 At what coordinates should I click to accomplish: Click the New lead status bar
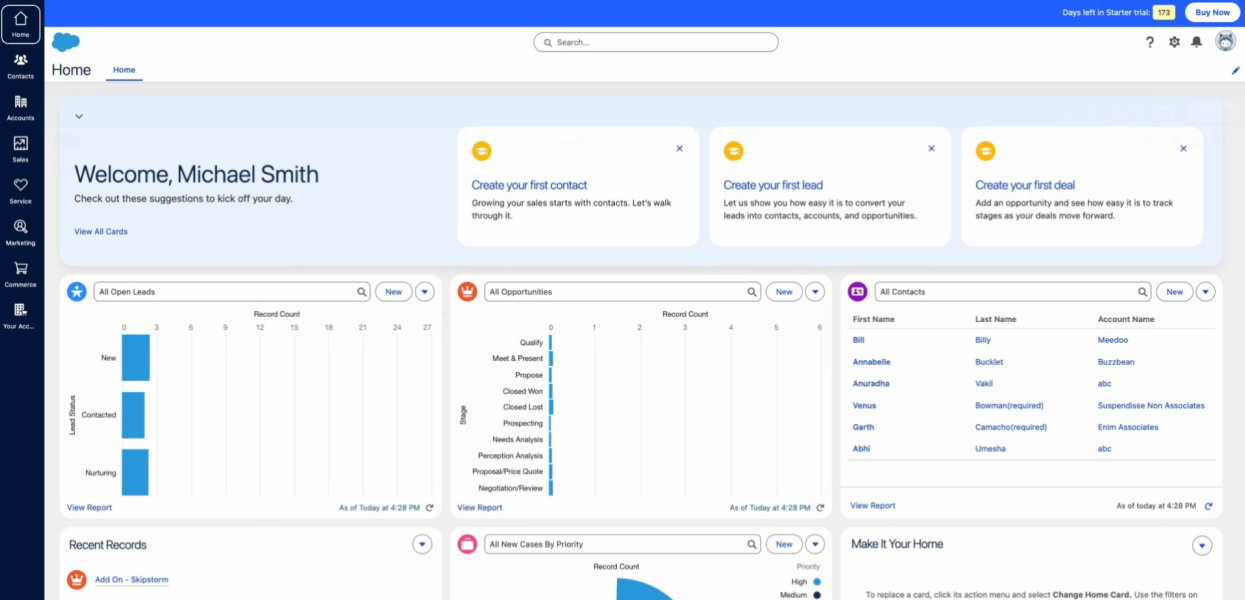[136, 358]
